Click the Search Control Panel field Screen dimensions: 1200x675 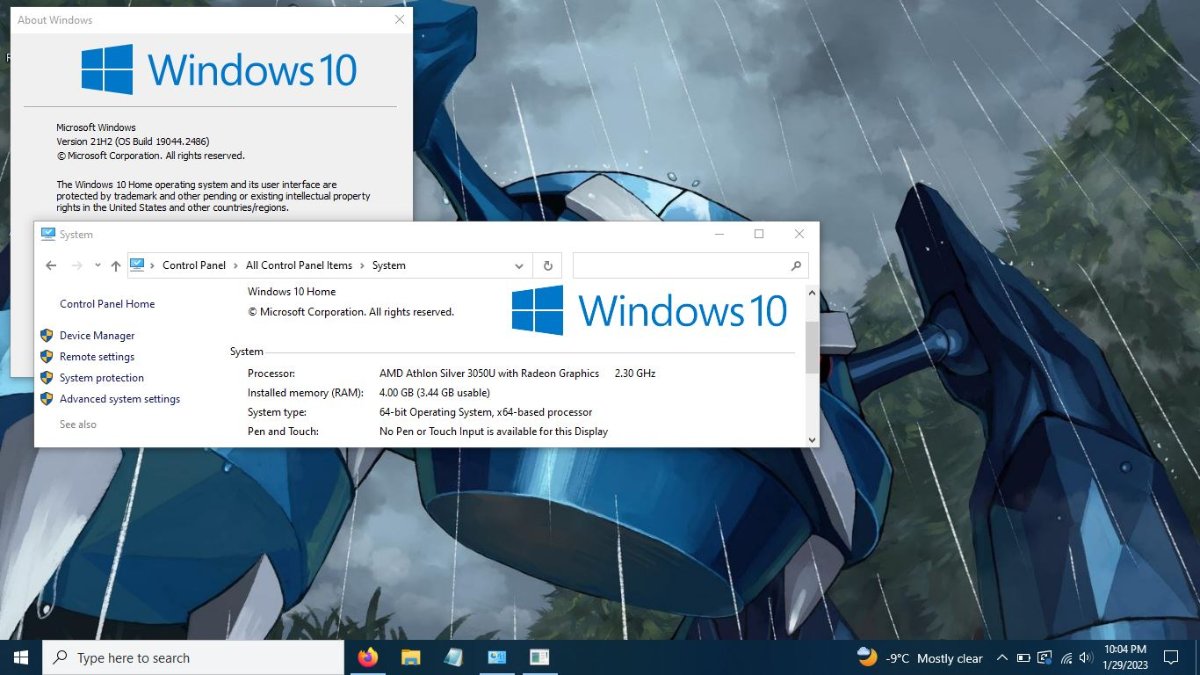tap(690, 265)
